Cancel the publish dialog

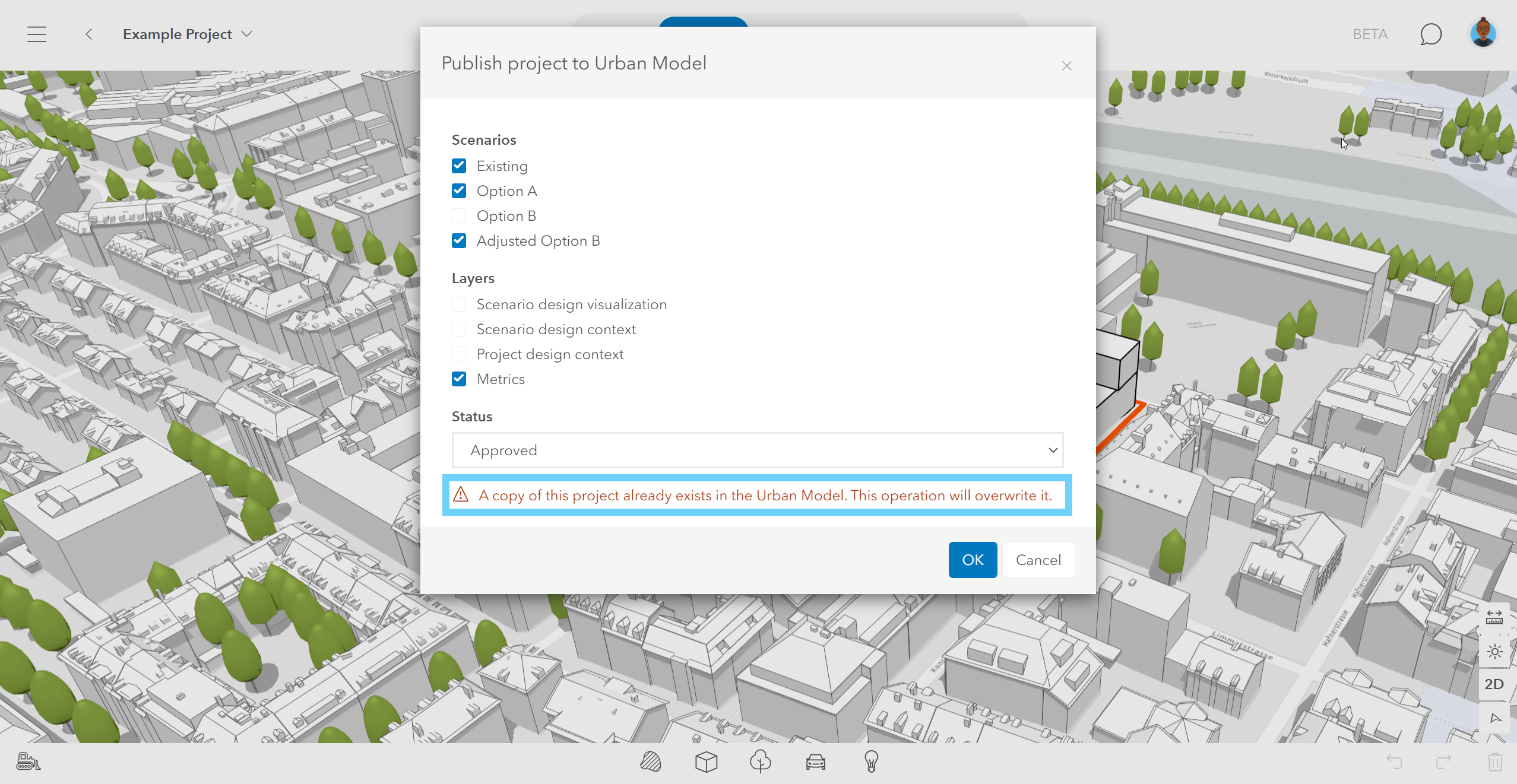(1038, 560)
